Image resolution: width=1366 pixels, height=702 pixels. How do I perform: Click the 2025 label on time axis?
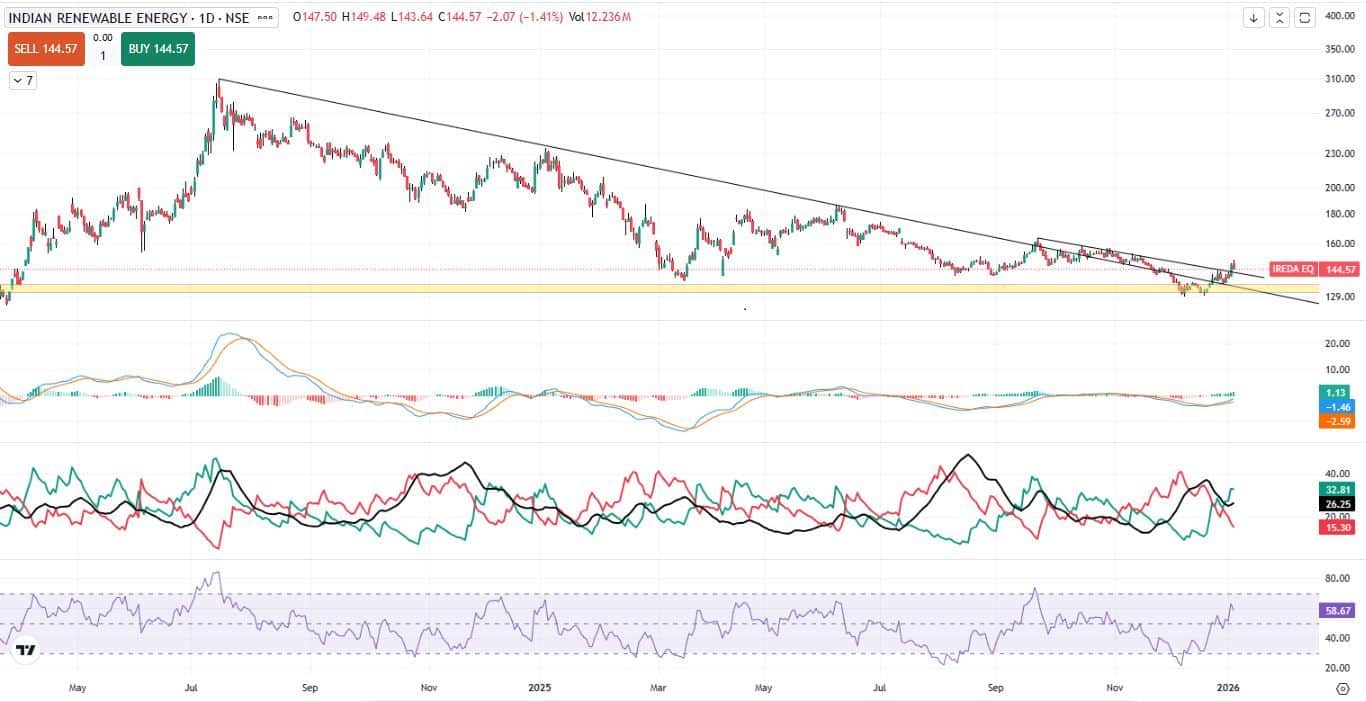540,688
